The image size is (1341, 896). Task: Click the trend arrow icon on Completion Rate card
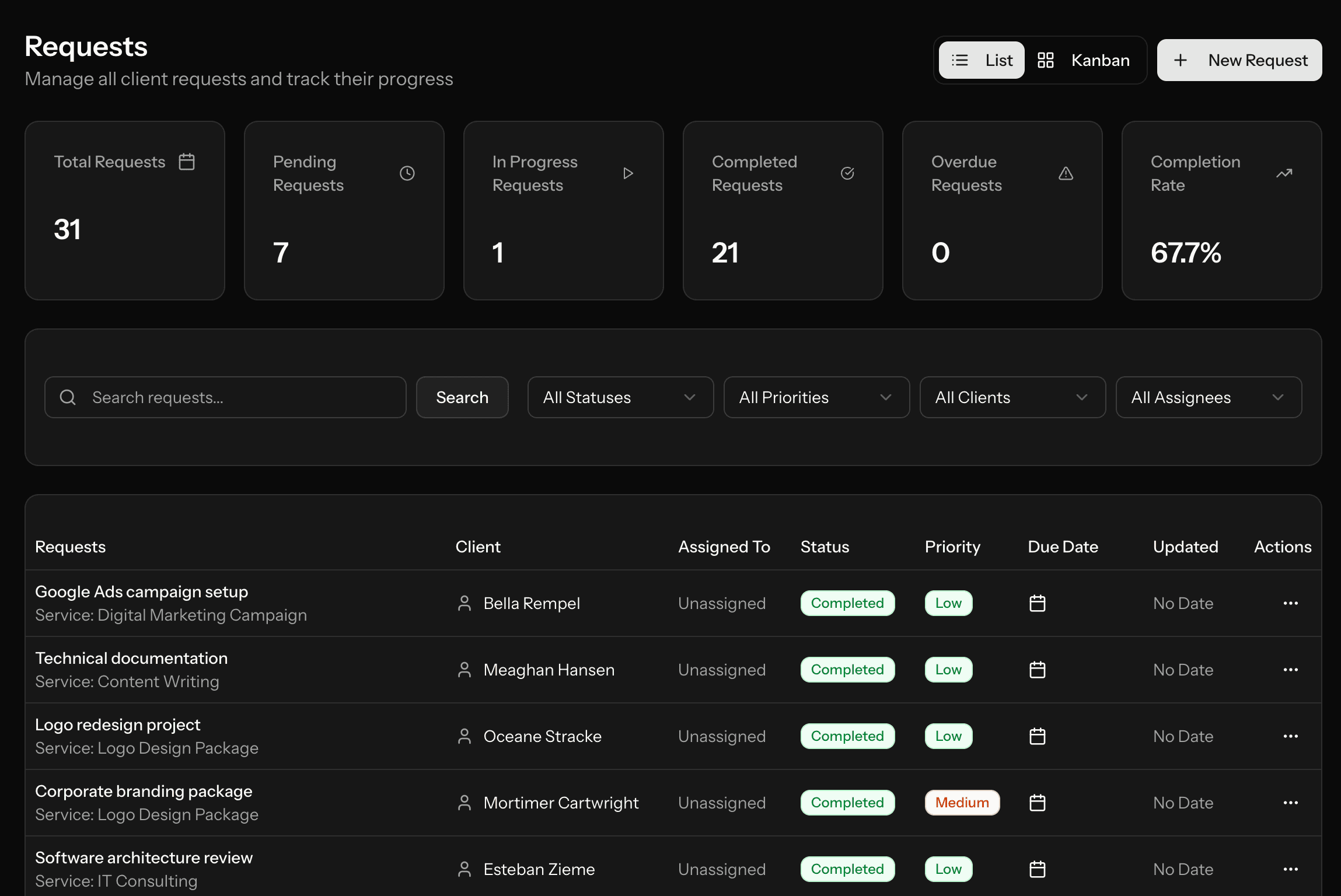[x=1284, y=173]
